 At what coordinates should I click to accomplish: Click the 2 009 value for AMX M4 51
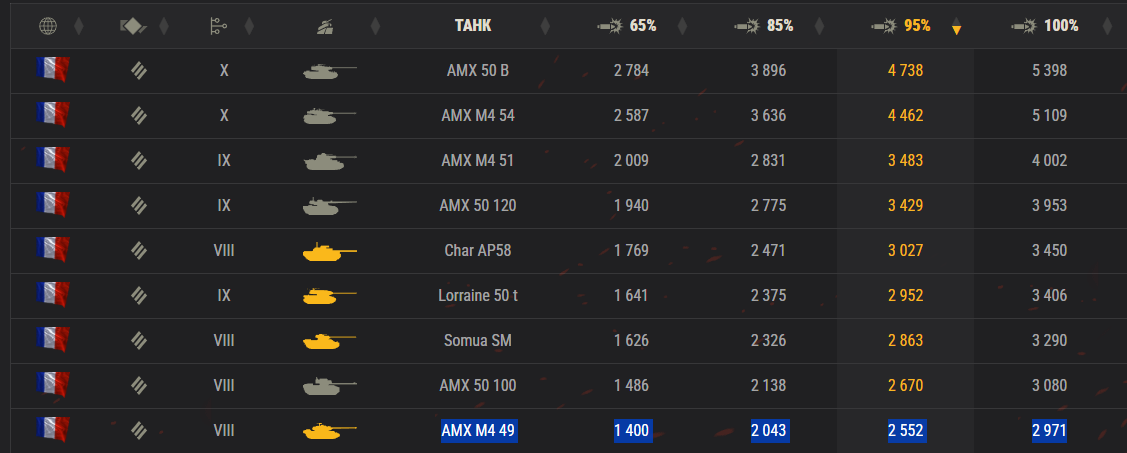(631, 160)
